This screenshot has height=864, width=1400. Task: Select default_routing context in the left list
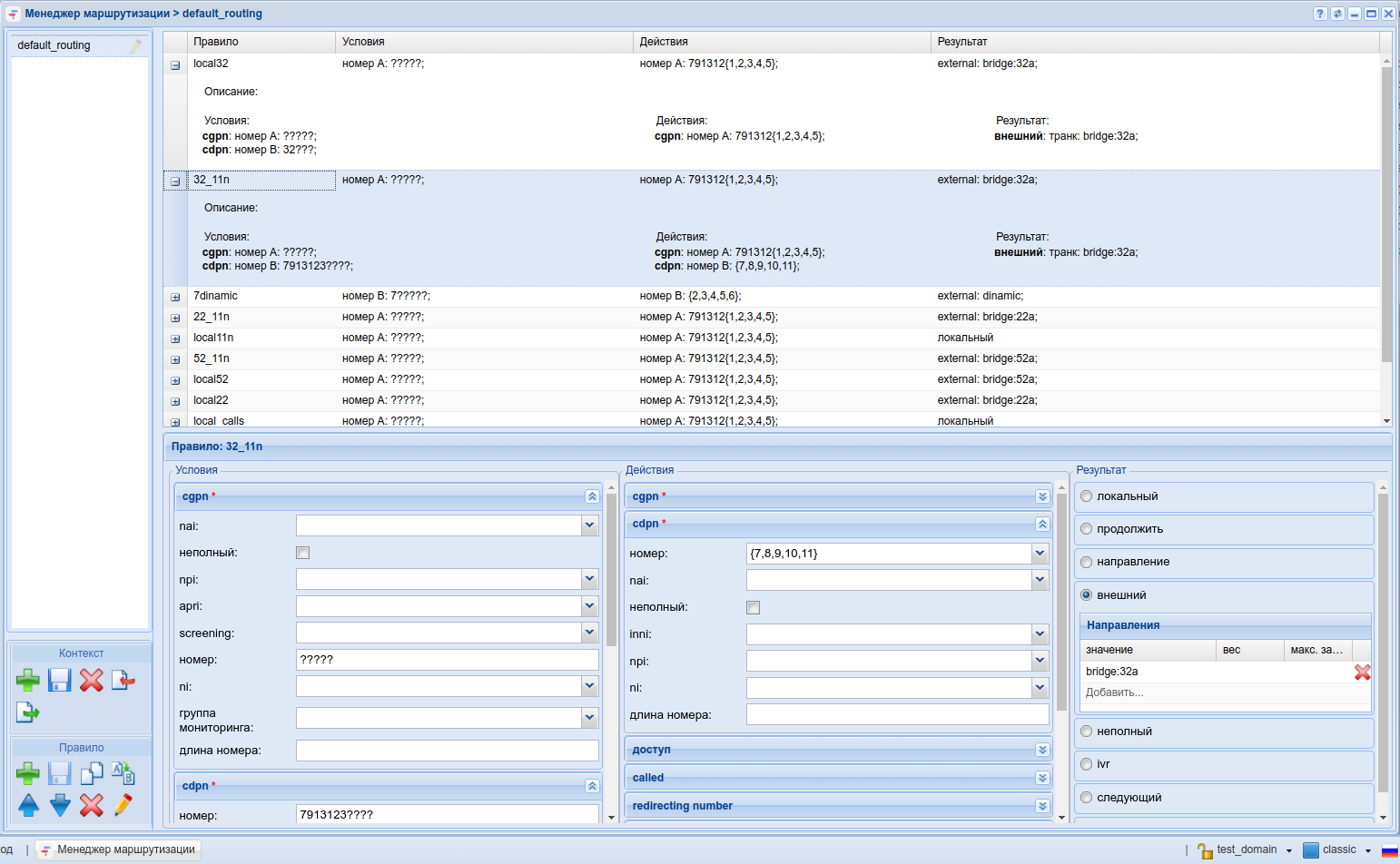54,45
